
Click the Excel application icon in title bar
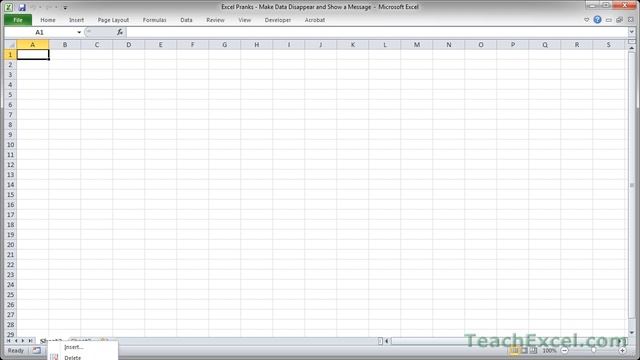coord(8,7)
